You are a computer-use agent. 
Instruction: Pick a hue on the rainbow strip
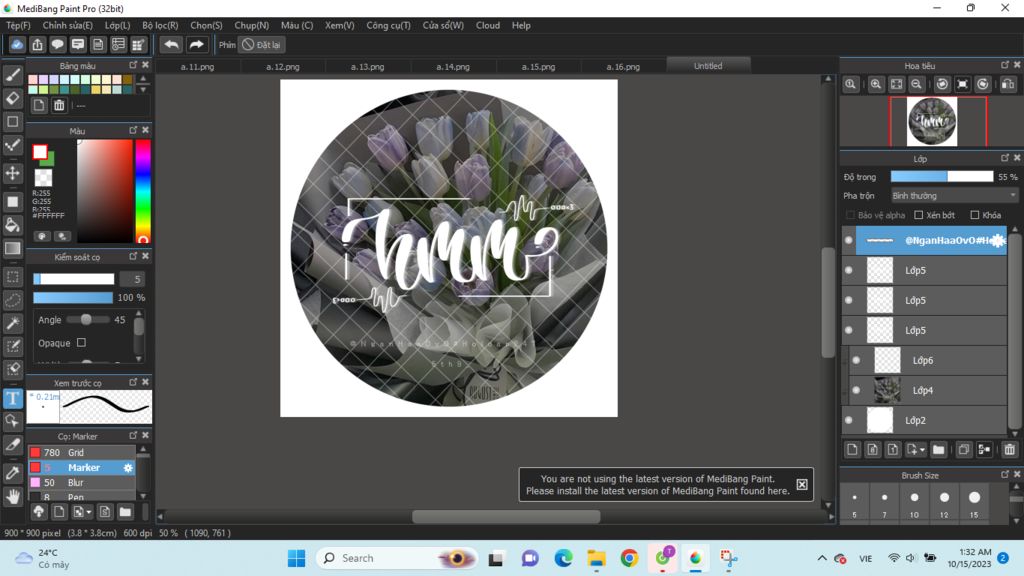point(143,190)
